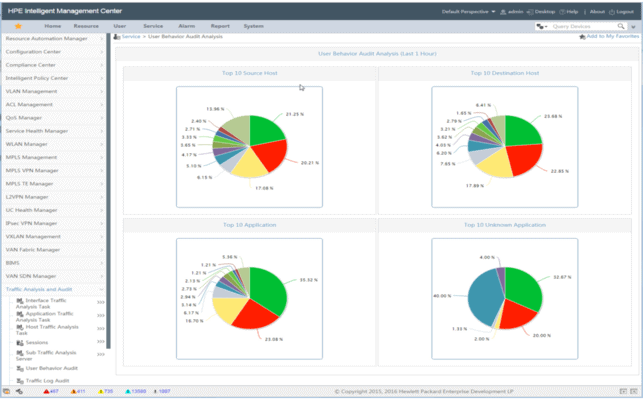
Task: Click the yellow minor alarm 735
Action: coord(105,391)
